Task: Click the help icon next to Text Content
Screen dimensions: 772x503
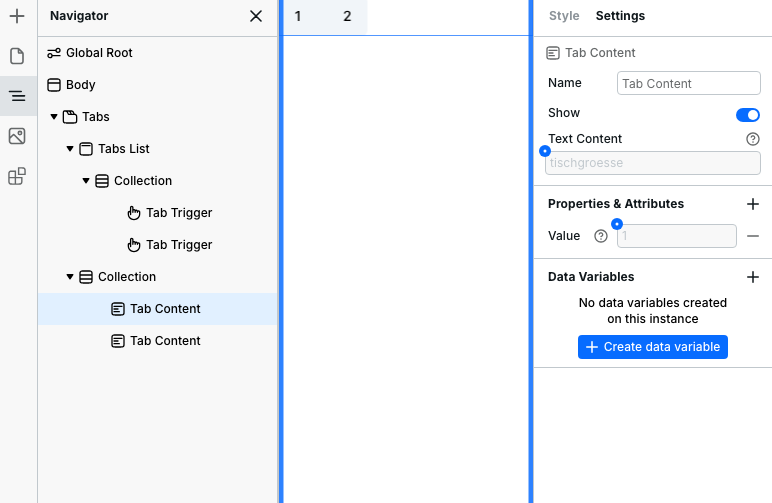Action: 753,139
